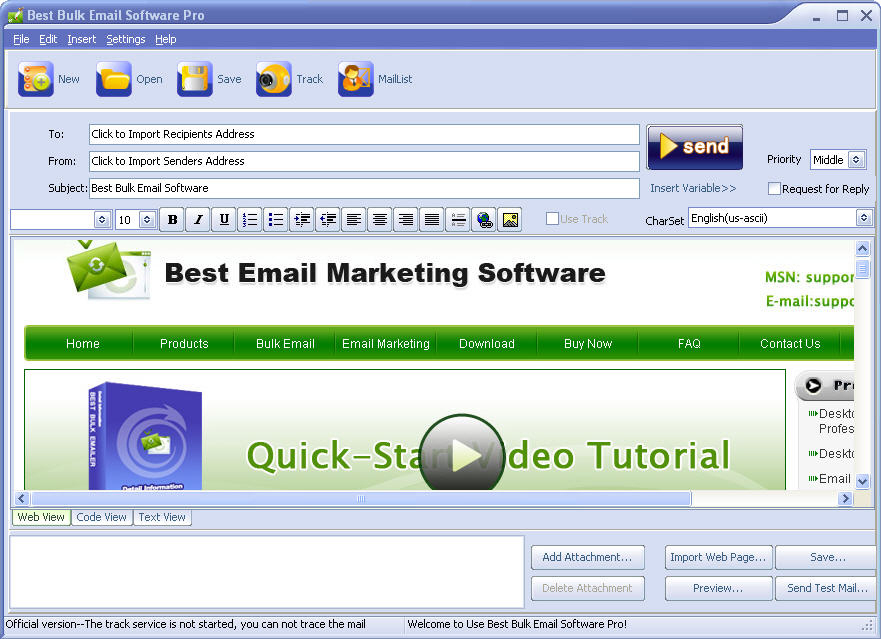Click the Add Attachment button
Screen dimensions: 881x639
(x=587, y=557)
